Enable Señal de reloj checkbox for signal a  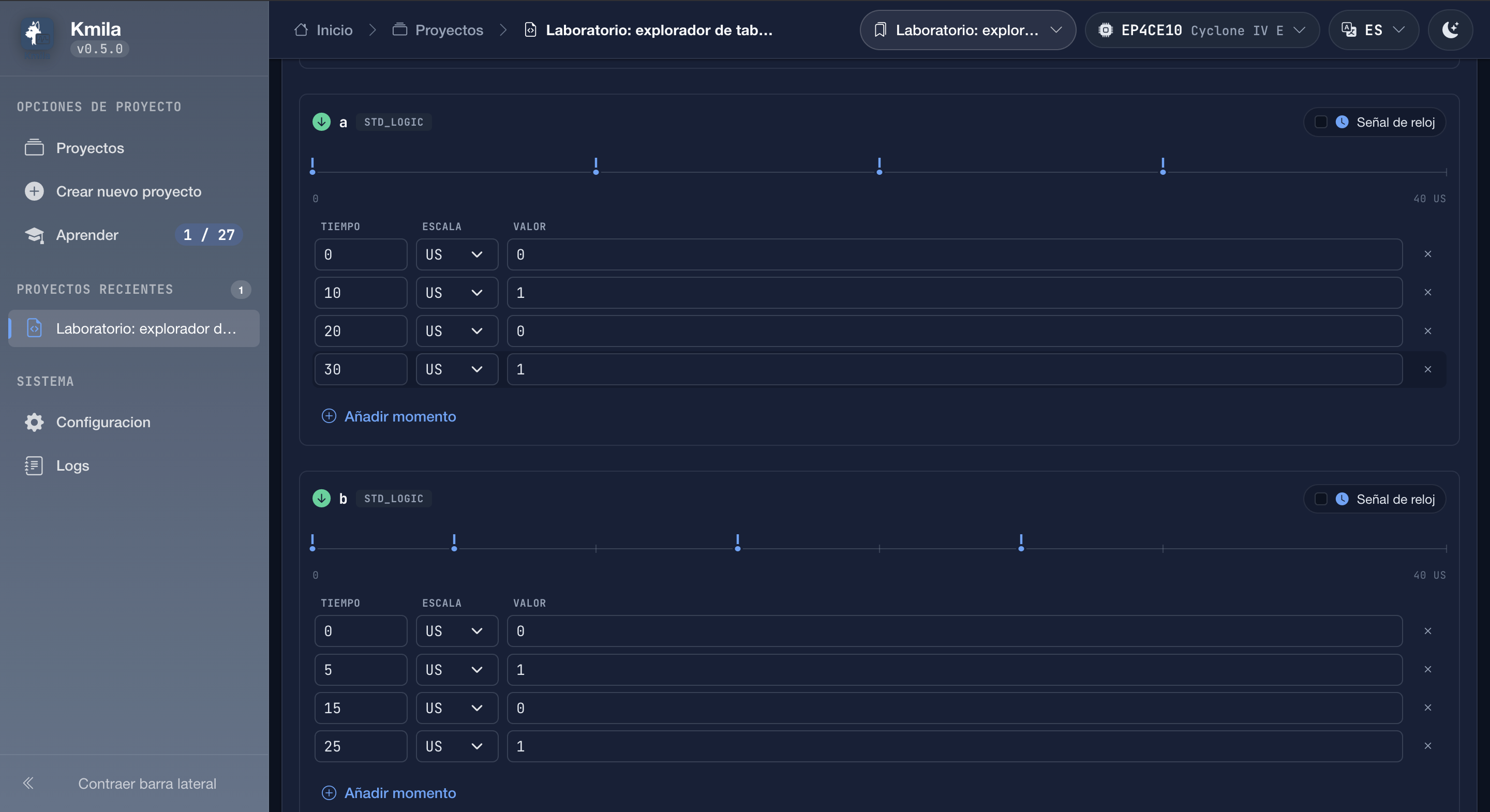coord(1320,122)
